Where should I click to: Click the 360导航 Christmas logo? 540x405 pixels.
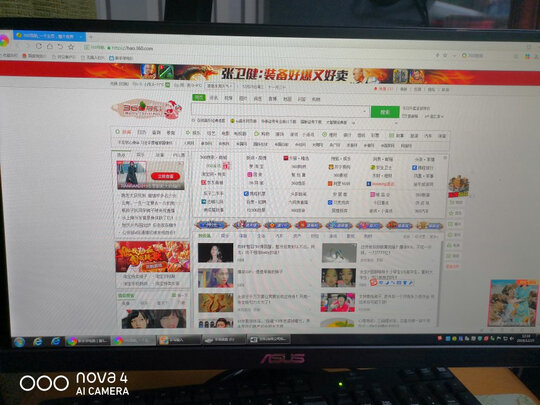[x=147, y=109]
